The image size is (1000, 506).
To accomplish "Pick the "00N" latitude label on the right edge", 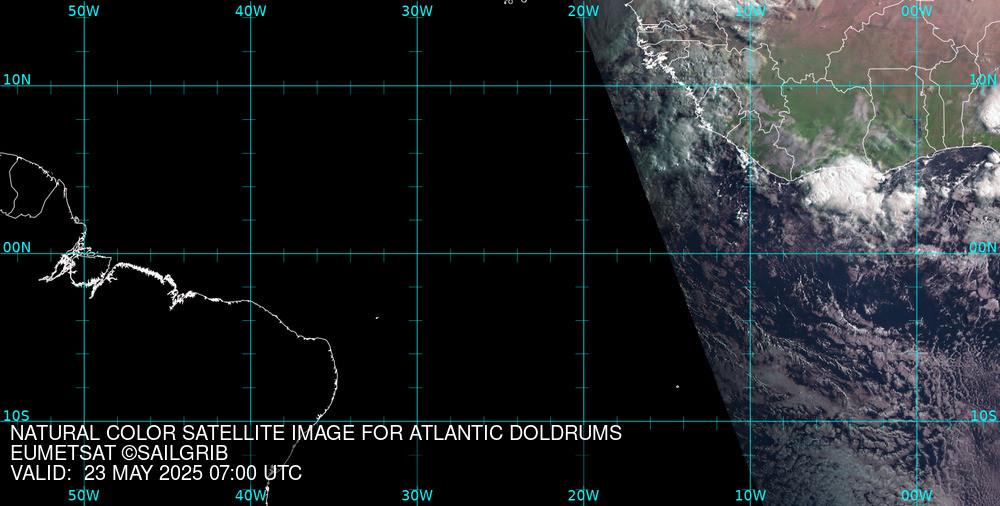I will tap(983, 248).
